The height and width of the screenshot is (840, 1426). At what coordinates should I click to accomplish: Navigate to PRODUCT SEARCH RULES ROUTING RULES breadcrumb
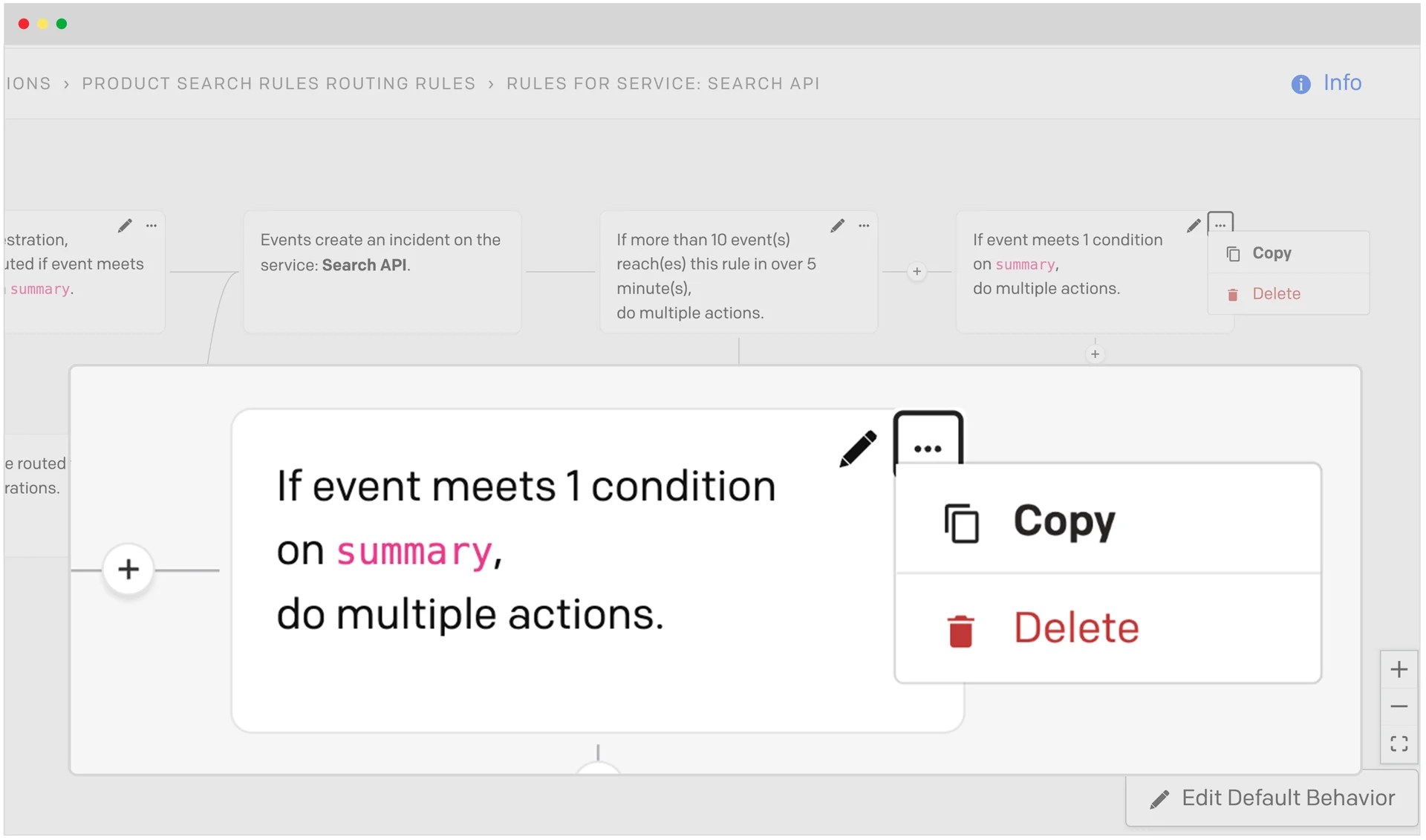[278, 83]
